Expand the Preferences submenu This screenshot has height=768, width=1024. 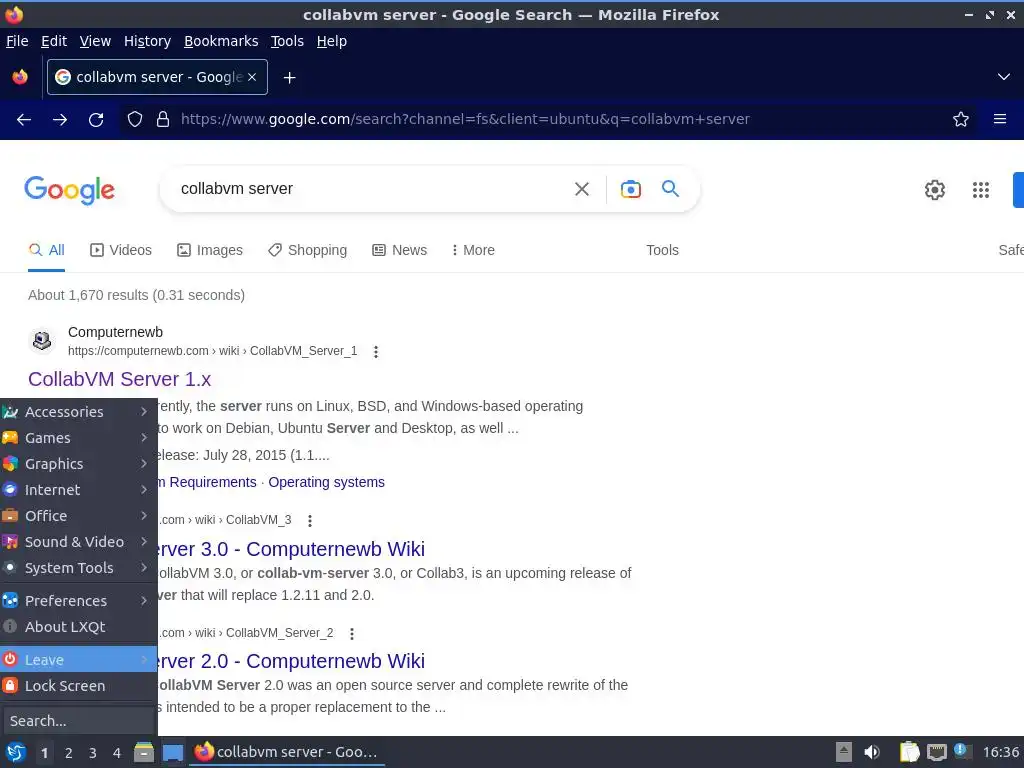click(x=78, y=601)
